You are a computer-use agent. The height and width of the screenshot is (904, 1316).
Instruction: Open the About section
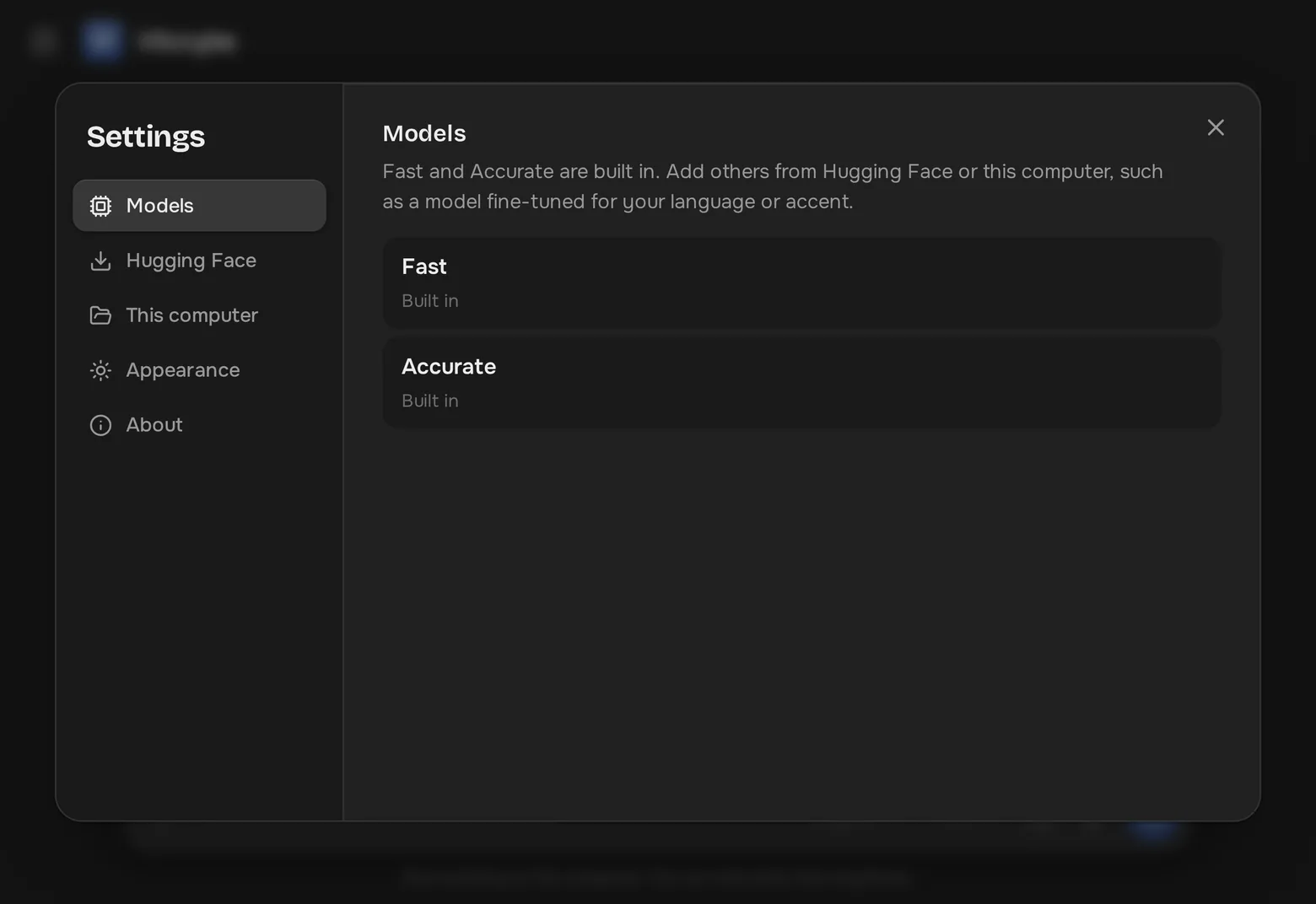[x=199, y=425]
